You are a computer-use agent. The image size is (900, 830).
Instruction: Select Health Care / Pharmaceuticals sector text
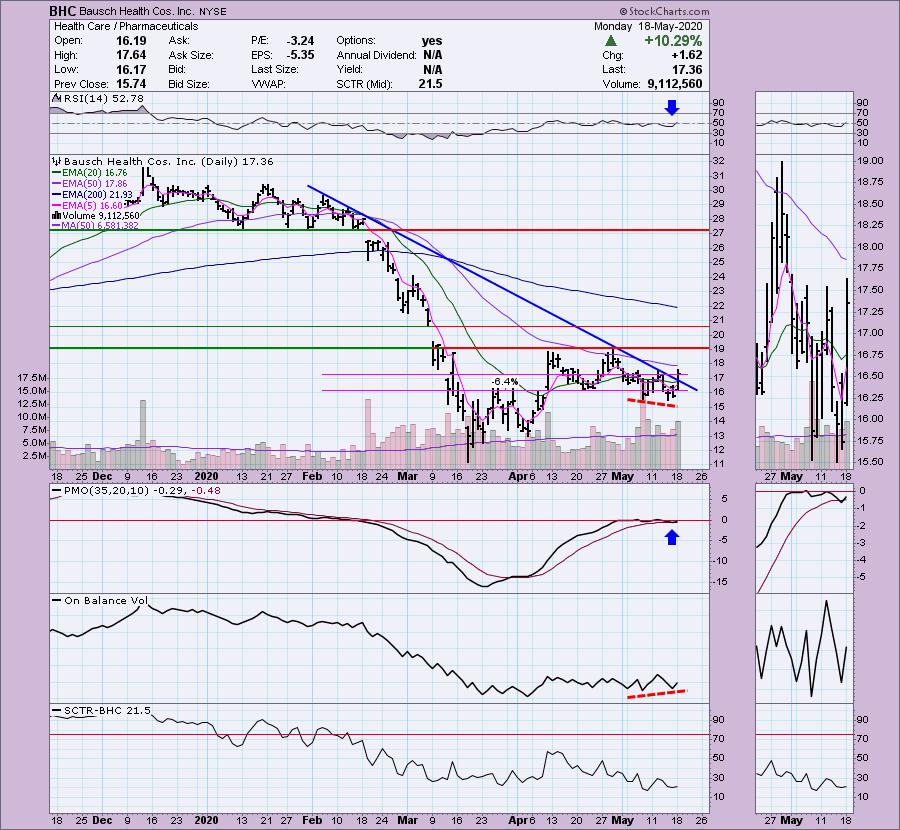(x=126, y=26)
